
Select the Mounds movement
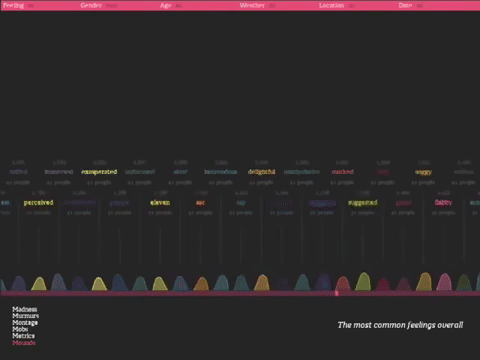coord(24,343)
